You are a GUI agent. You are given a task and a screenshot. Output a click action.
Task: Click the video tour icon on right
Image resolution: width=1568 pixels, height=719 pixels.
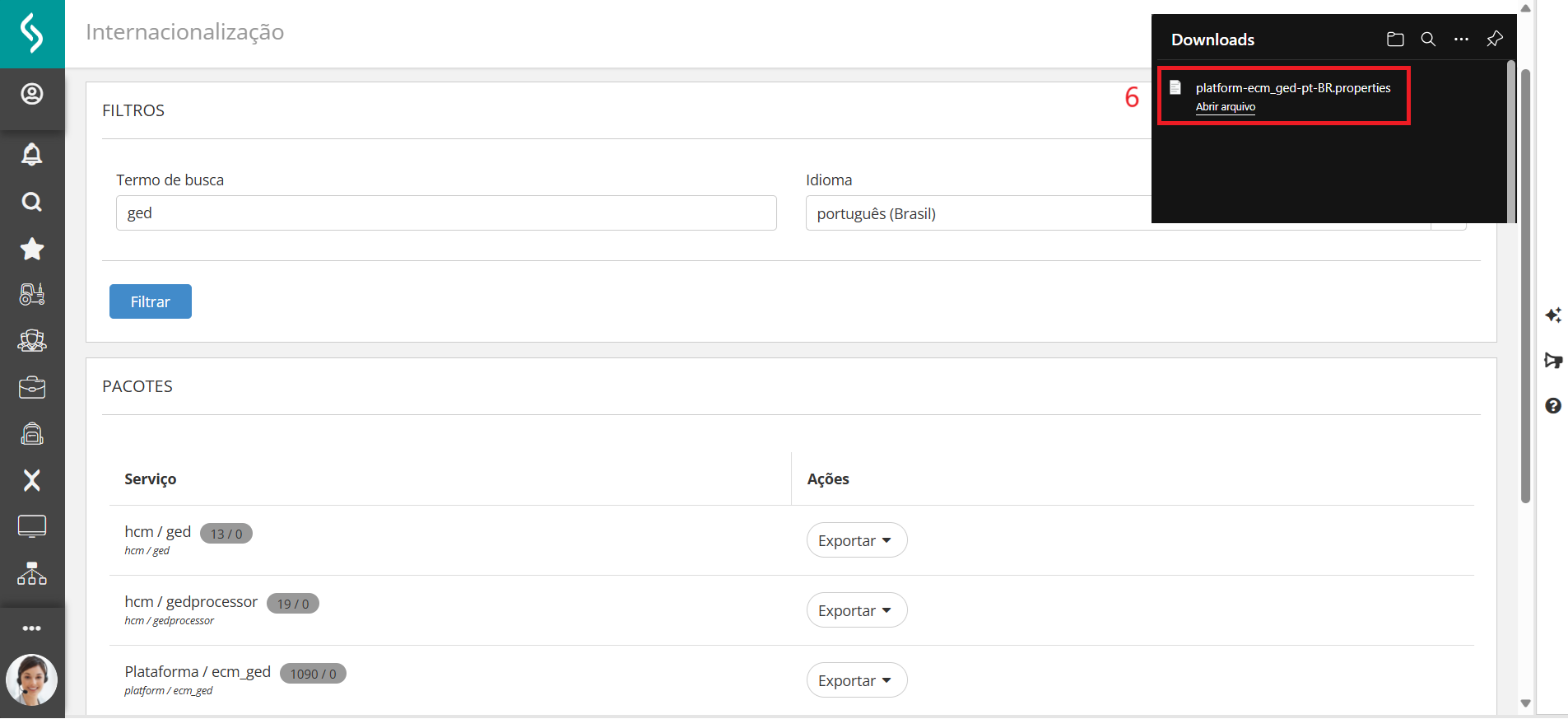pyautogui.click(x=1553, y=360)
